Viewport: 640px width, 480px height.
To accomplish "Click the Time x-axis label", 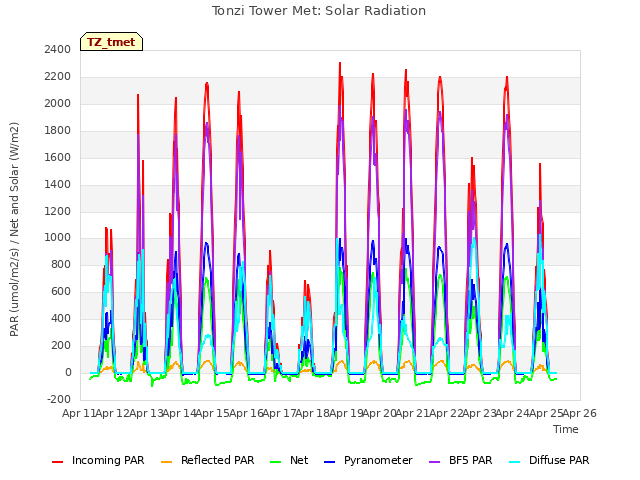I will (566, 429).
